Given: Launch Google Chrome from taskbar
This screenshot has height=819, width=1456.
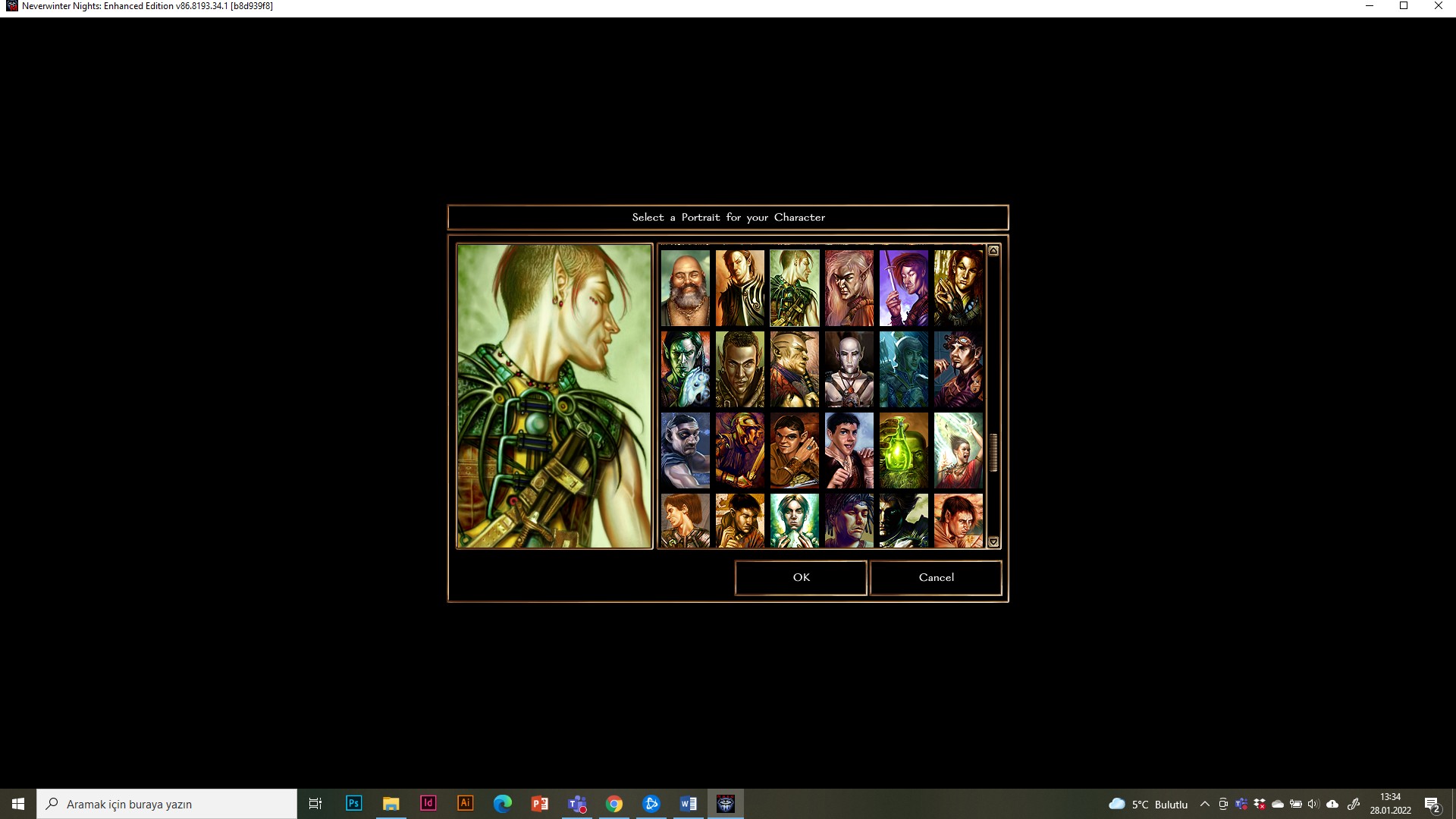Looking at the screenshot, I should click(614, 804).
